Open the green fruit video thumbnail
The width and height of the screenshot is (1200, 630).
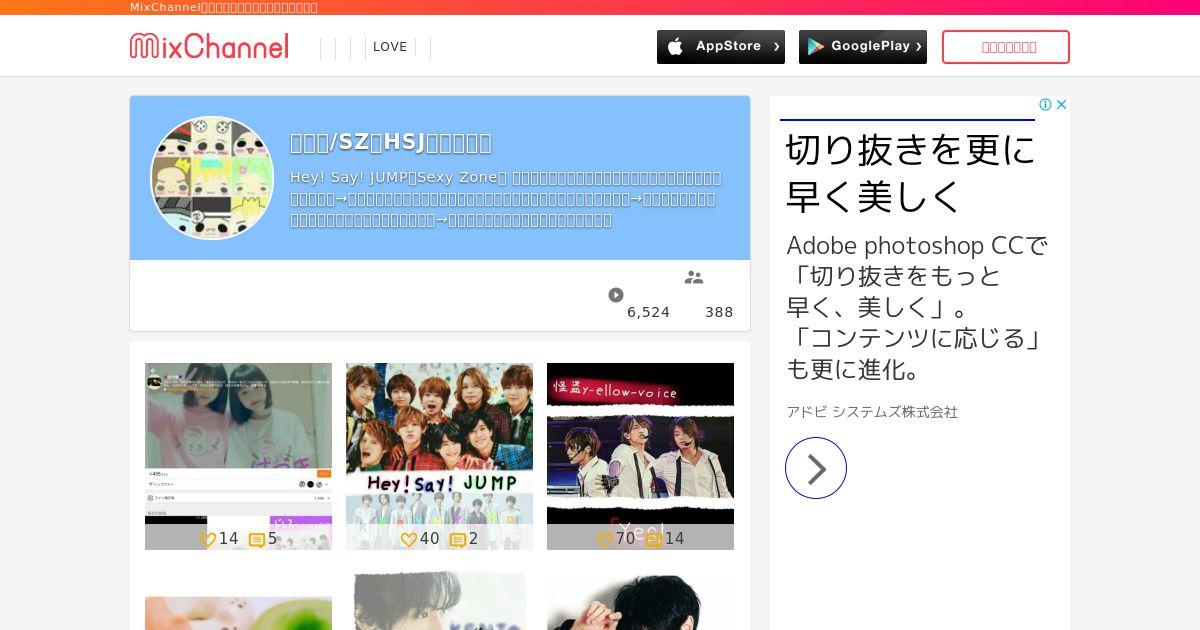click(x=238, y=613)
